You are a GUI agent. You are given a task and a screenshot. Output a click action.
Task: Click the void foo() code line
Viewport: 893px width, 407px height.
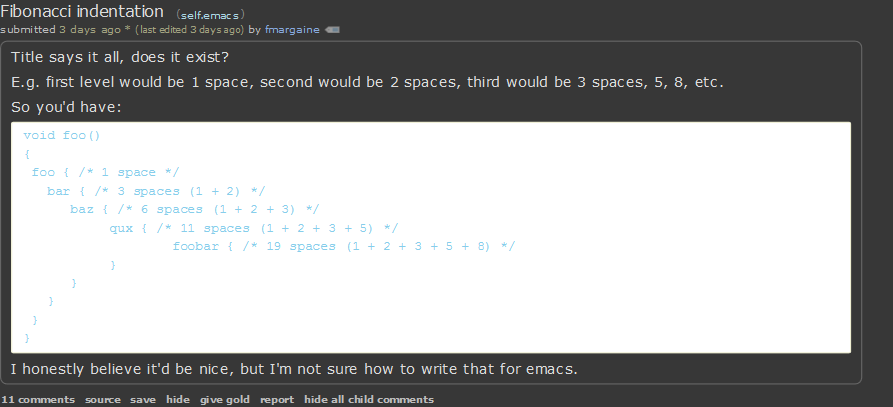pyautogui.click(x=62, y=135)
